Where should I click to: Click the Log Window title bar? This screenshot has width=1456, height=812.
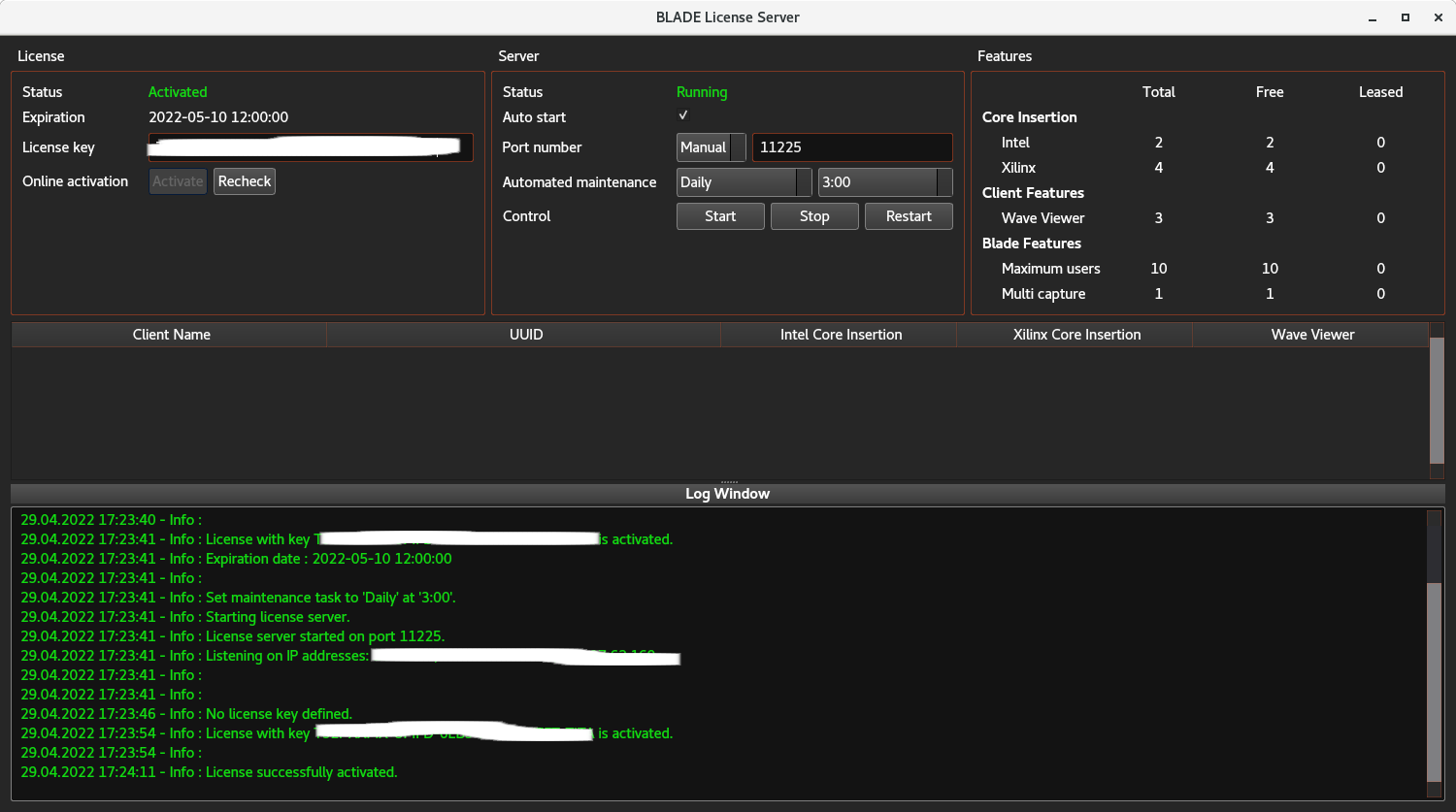[x=728, y=494]
